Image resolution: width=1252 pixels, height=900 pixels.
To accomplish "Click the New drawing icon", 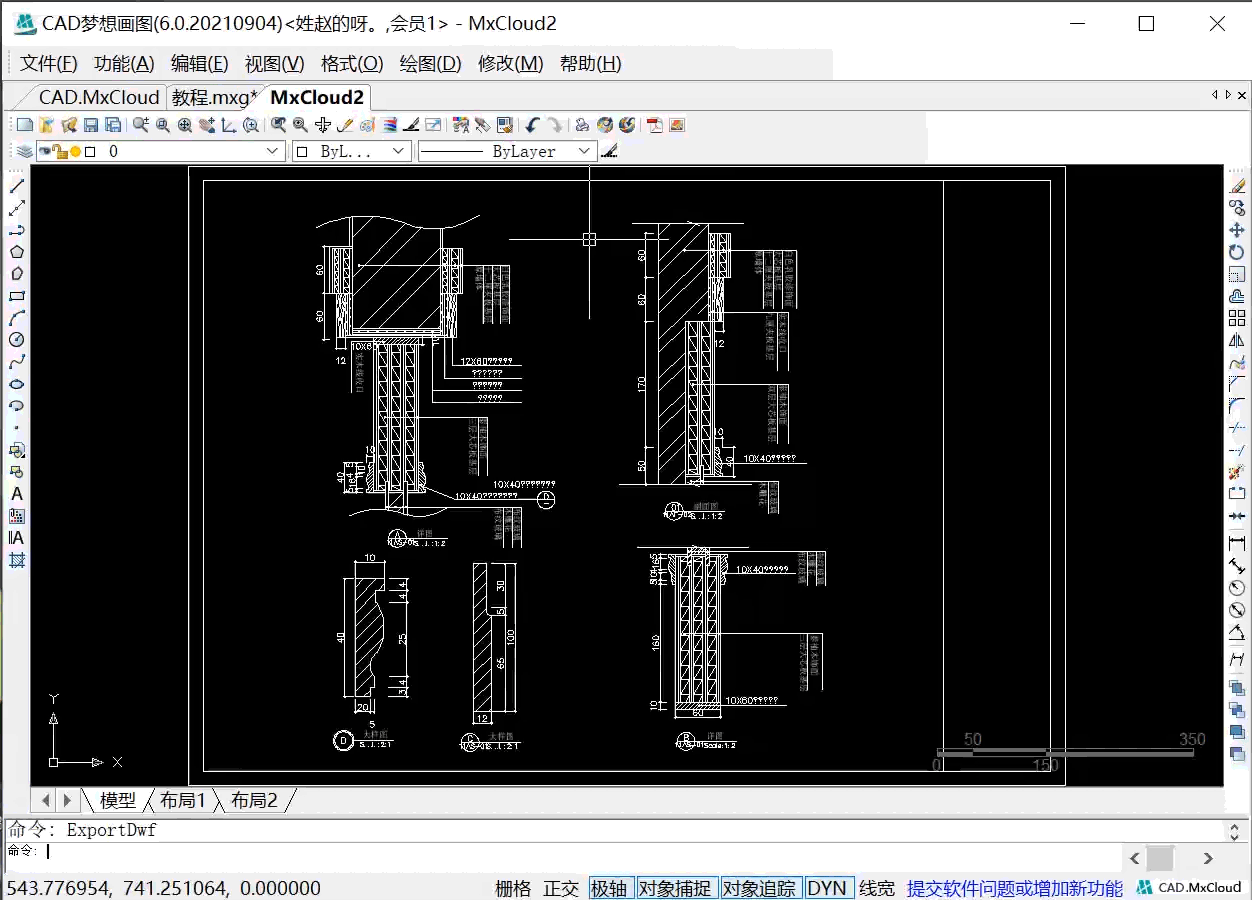I will pos(24,125).
